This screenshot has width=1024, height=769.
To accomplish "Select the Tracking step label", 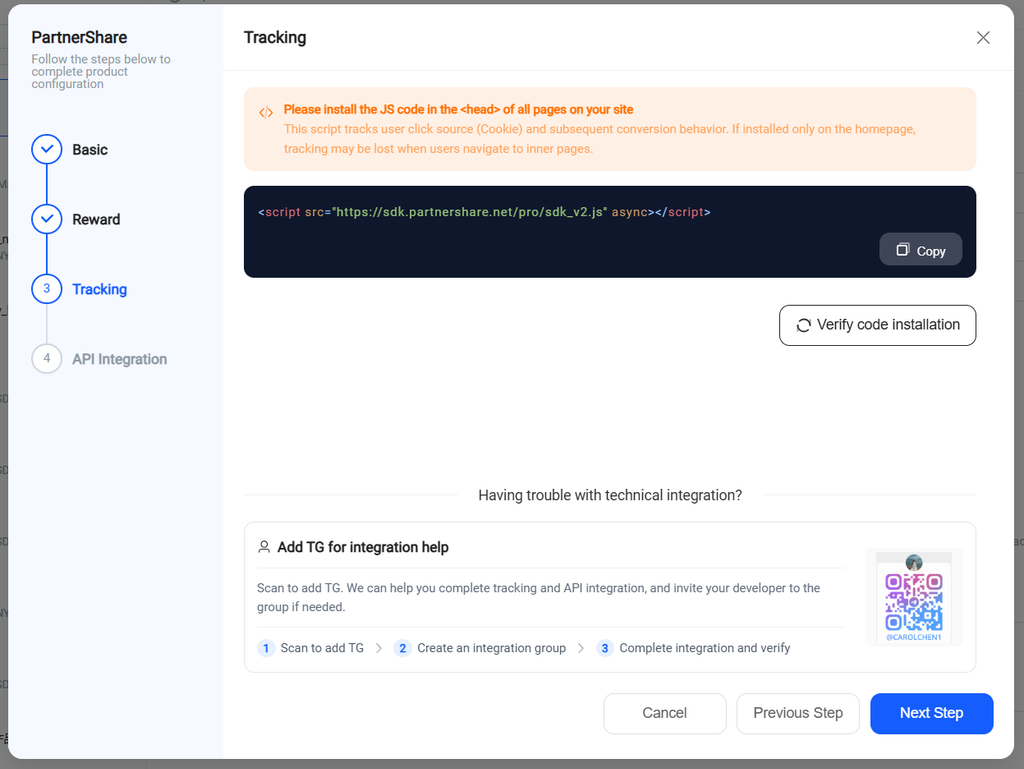I will 99,289.
